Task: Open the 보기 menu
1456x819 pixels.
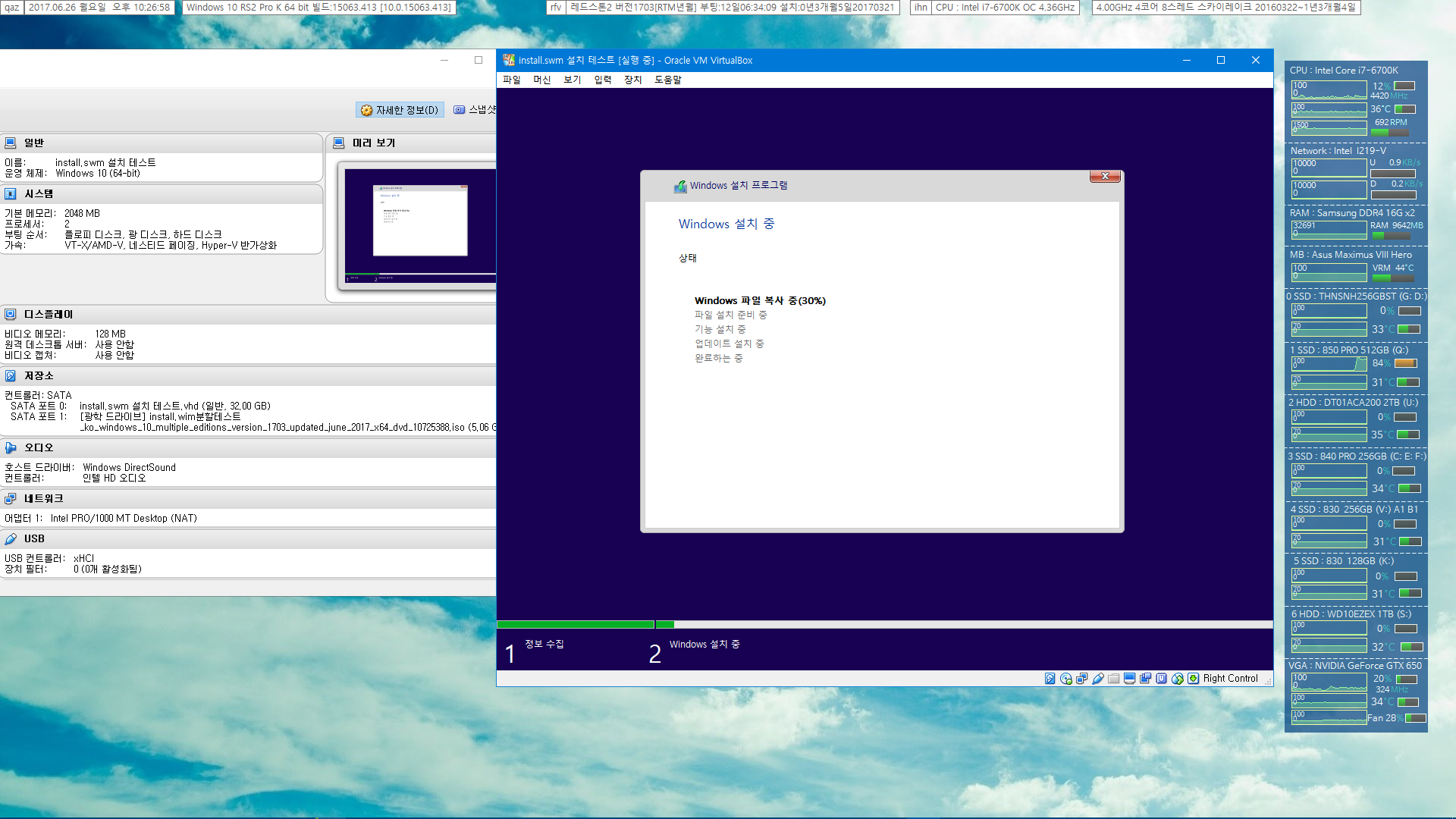Action: pyautogui.click(x=573, y=80)
